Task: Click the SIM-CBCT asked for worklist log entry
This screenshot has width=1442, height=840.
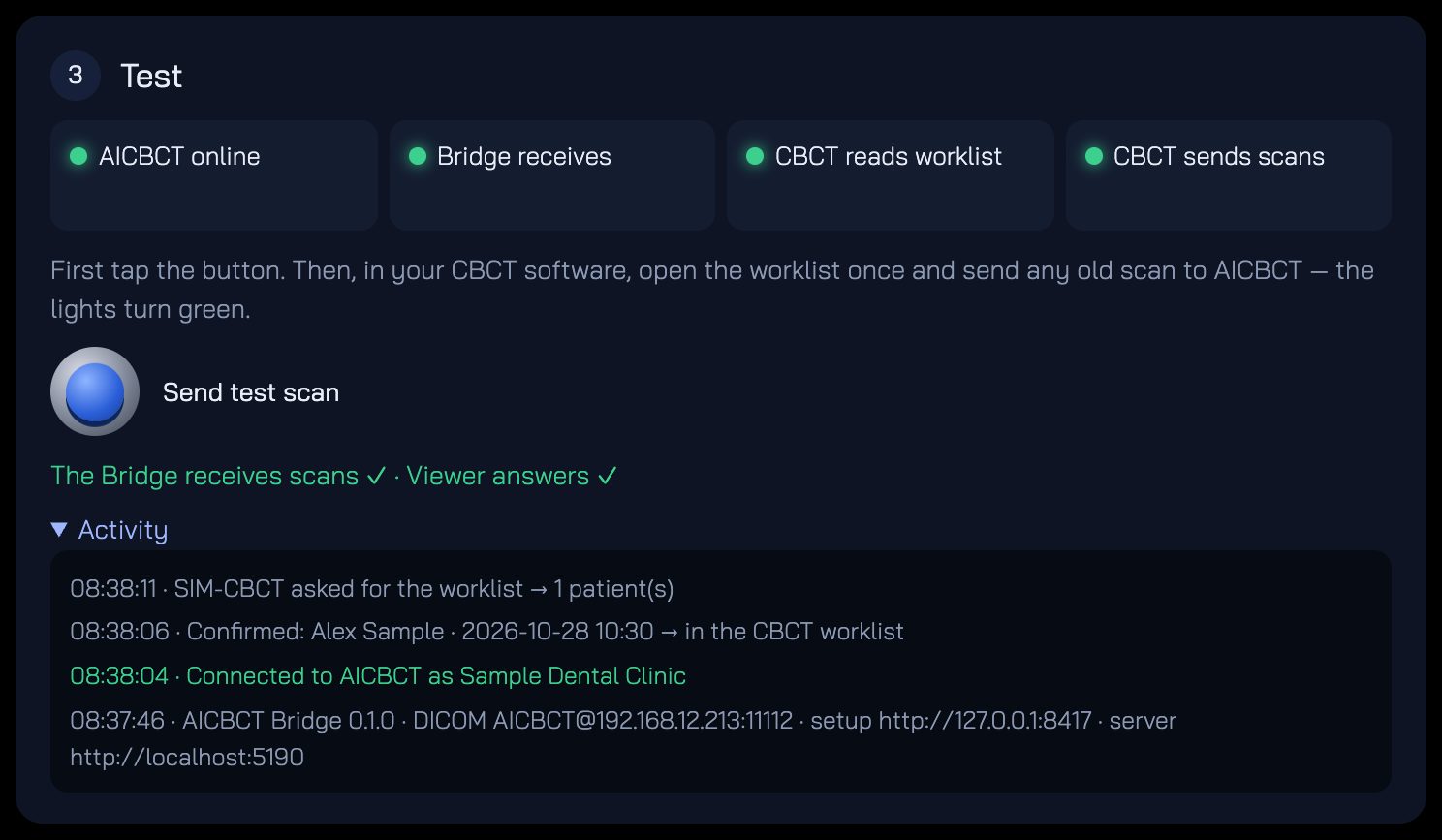Action: [372, 589]
